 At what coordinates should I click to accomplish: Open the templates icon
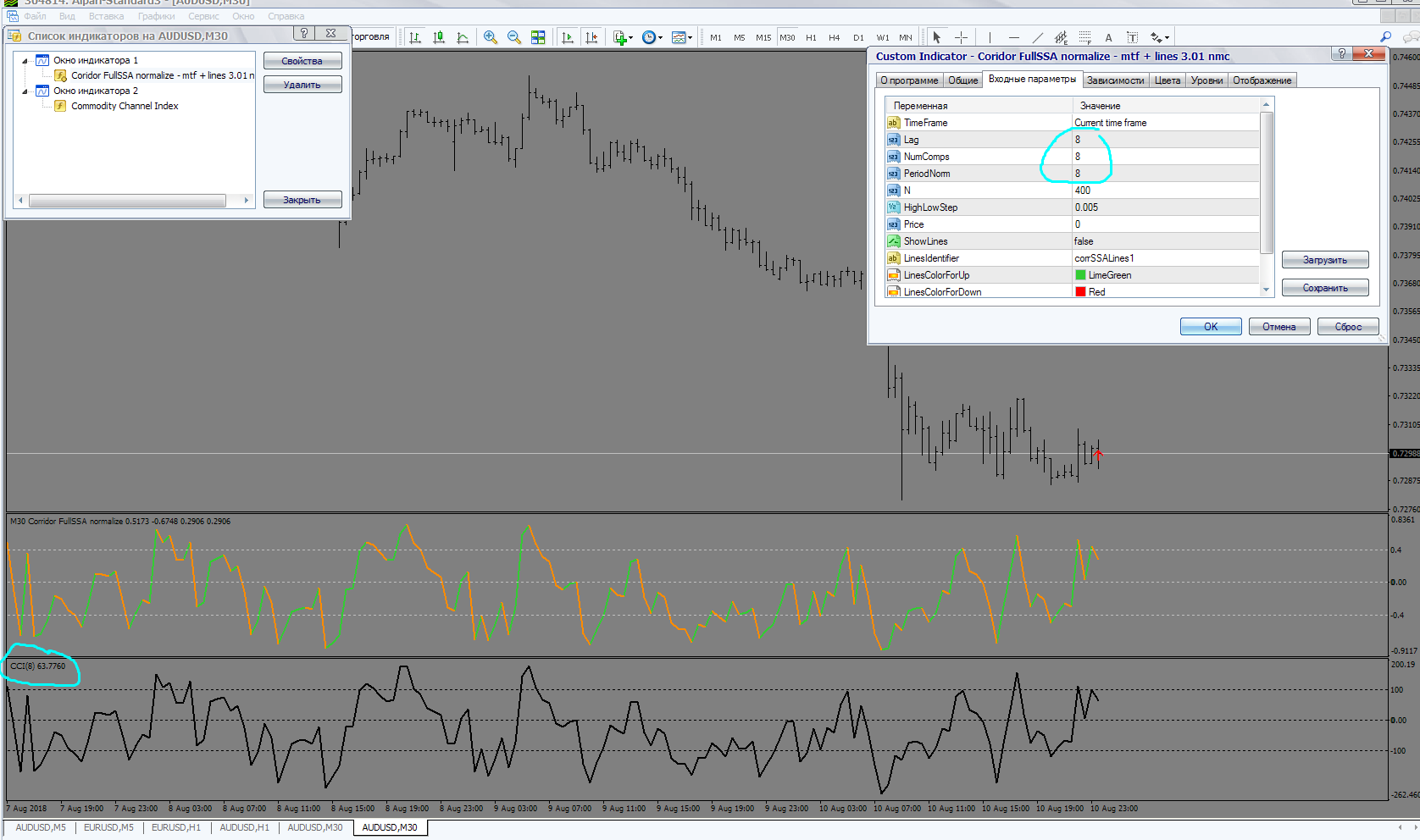pos(678,37)
